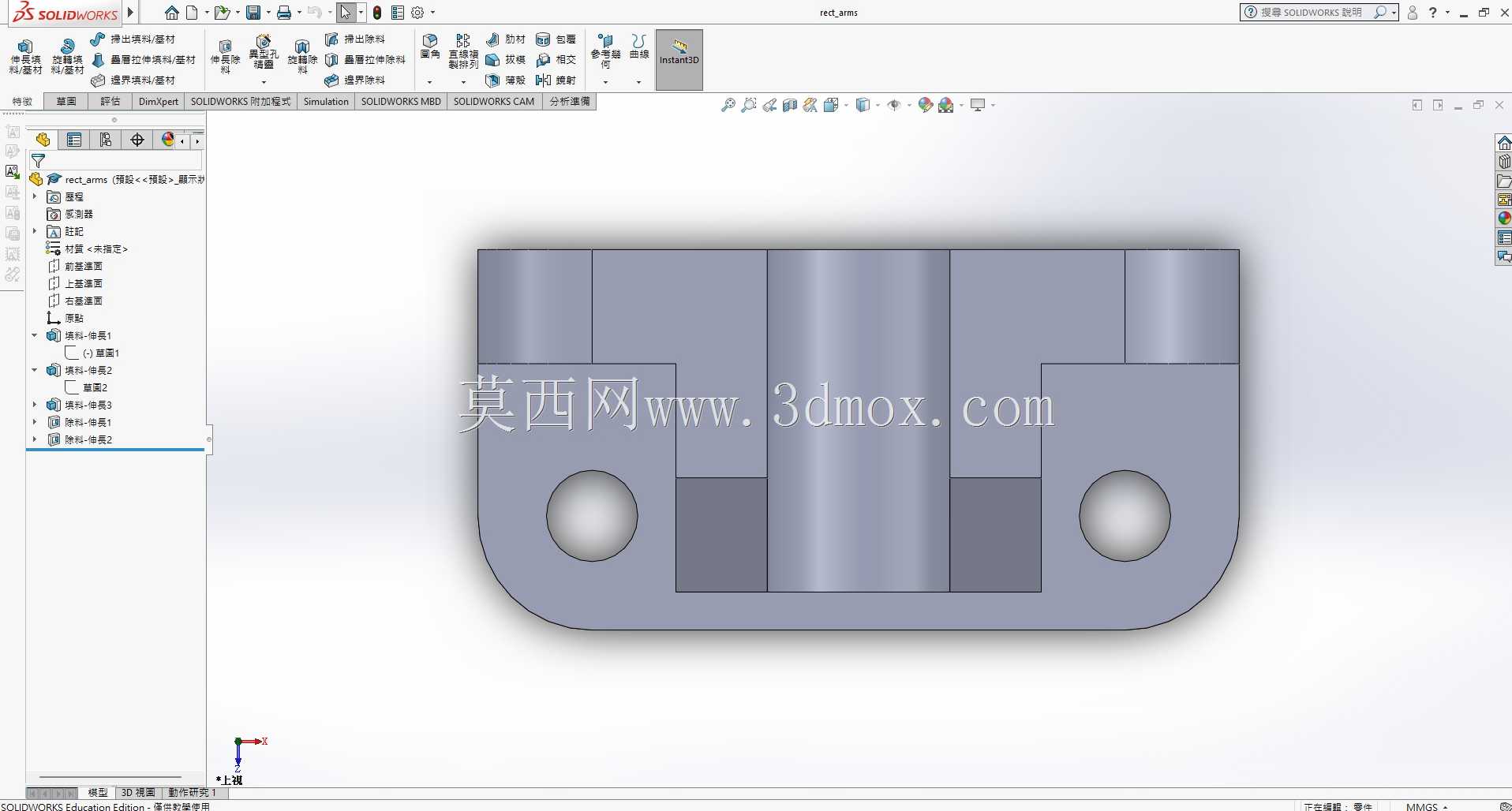
Task: Click the Home welcome icon in top toolbar
Action: click(x=171, y=13)
